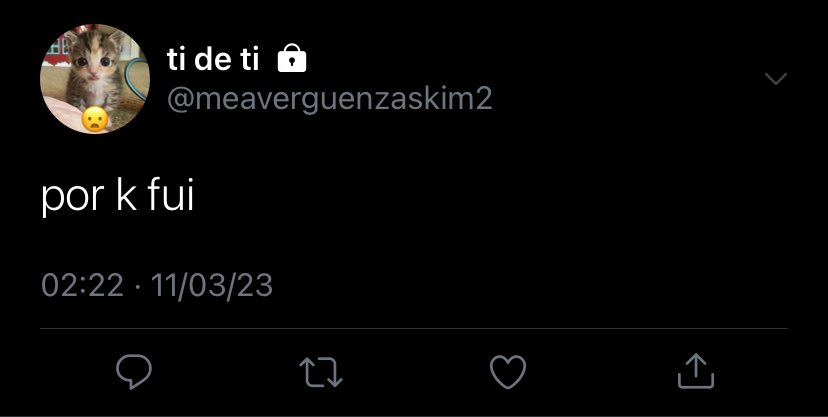The width and height of the screenshot is (828, 417).
Task: Open the protected account lock badge
Action: (292, 59)
